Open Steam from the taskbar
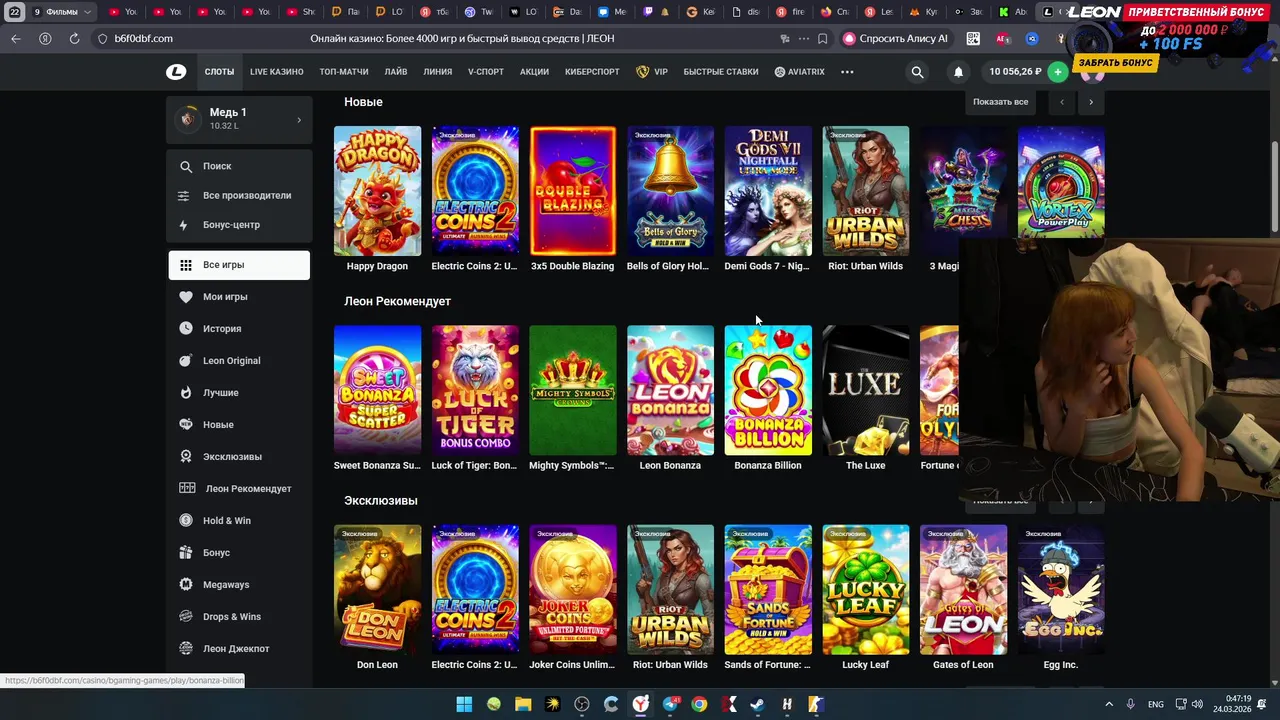1280x720 pixels. pyautogui.click(x=757, y=704)
